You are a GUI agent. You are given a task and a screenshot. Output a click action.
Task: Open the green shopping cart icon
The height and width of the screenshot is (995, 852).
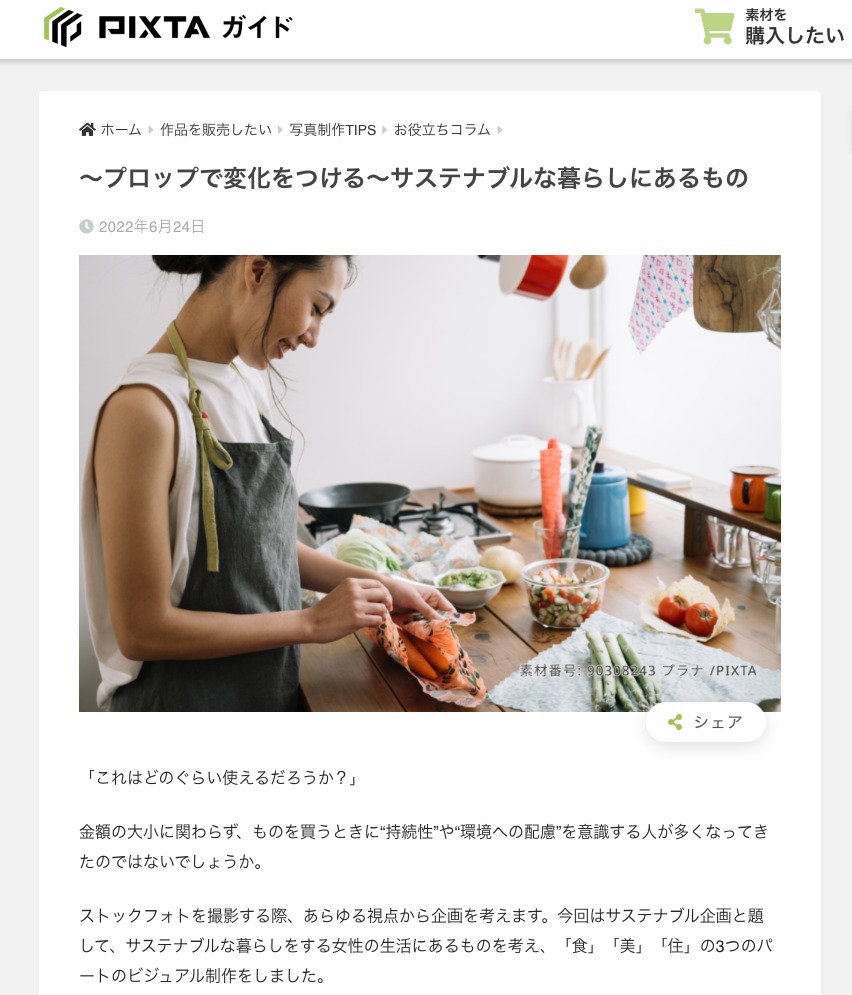point(714,27)
